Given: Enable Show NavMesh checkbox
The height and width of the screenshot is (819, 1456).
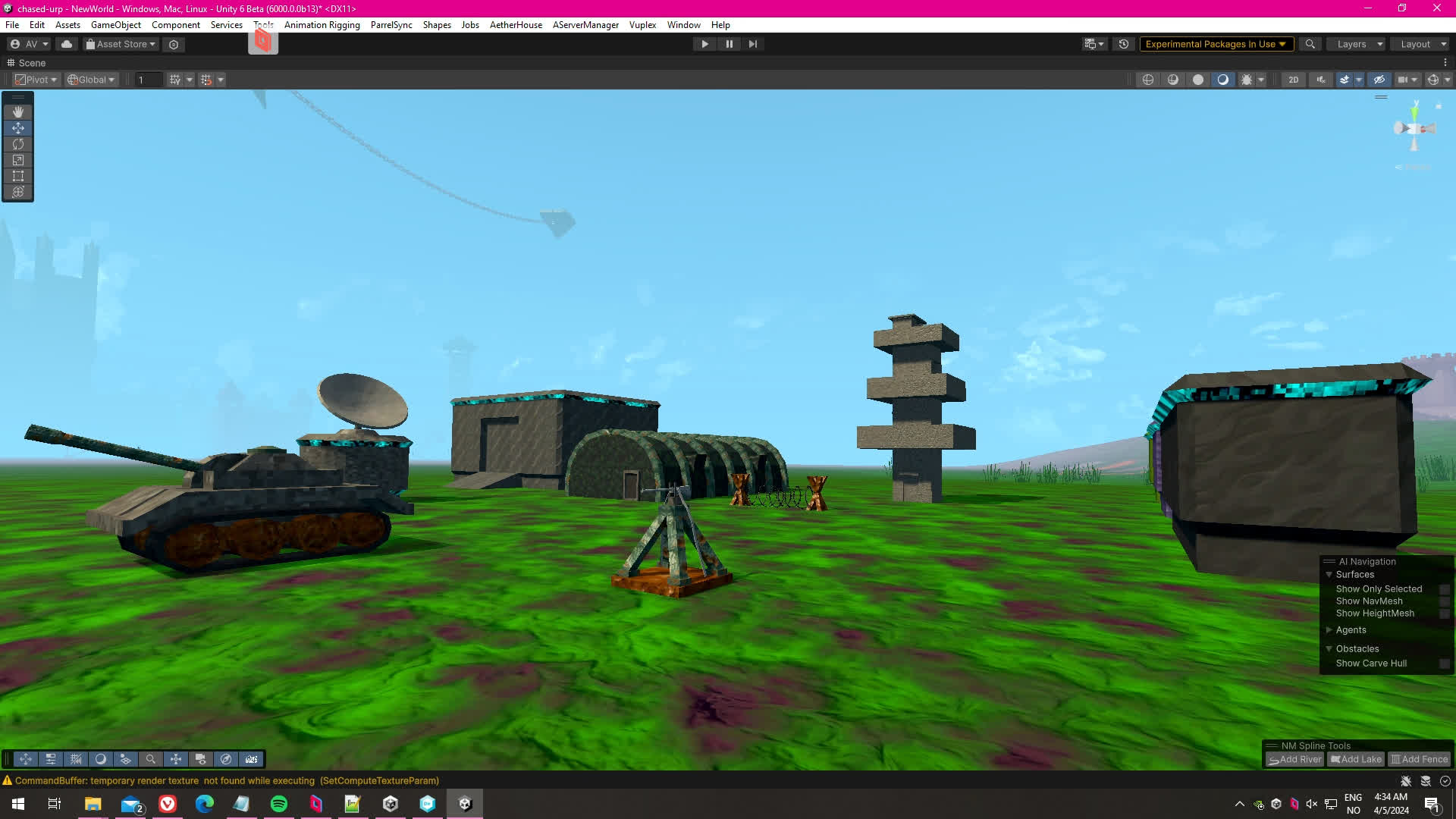Looking at the screenshot, I should (1444, 601).
